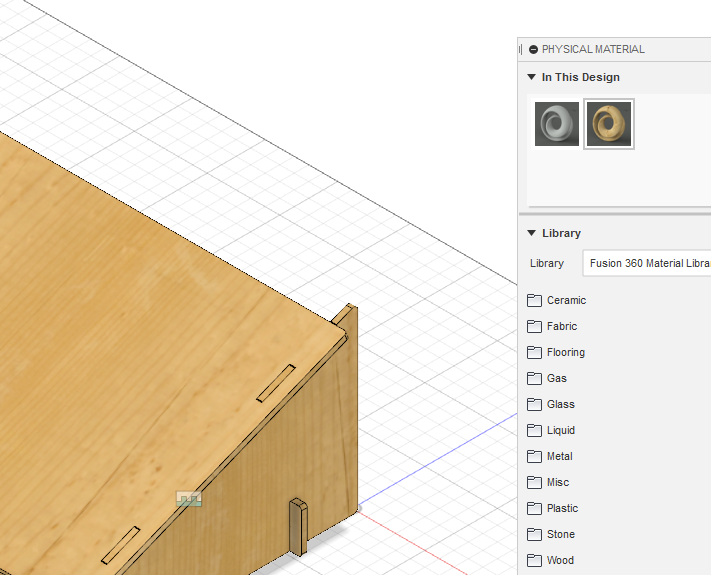Open the Misc material folder
This screenshot has width=711, height=575.
click(548, 482)
